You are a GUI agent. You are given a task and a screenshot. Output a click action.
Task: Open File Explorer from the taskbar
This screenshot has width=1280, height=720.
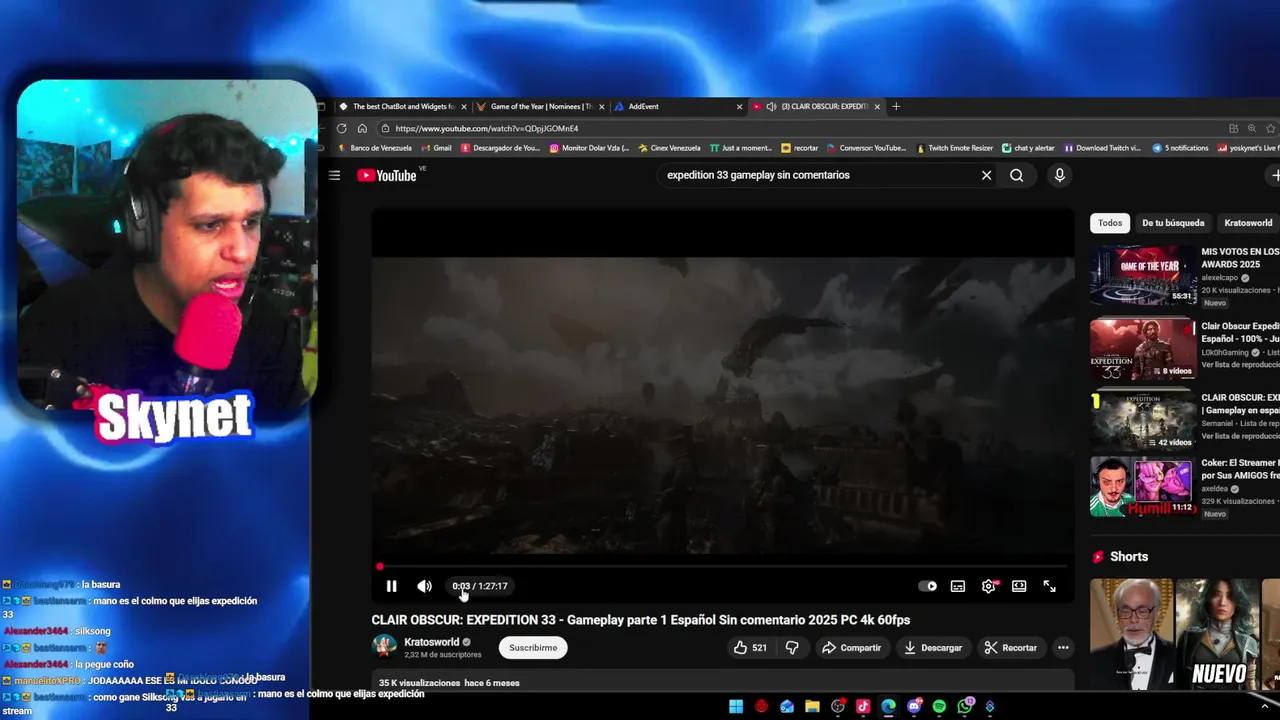pos(812,707)
